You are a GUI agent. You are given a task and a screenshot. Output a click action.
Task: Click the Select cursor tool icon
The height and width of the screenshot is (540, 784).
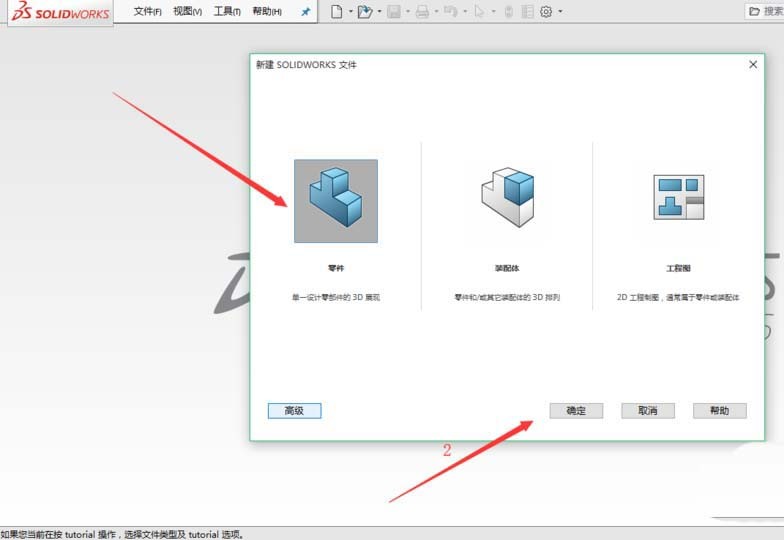[479, 12]
